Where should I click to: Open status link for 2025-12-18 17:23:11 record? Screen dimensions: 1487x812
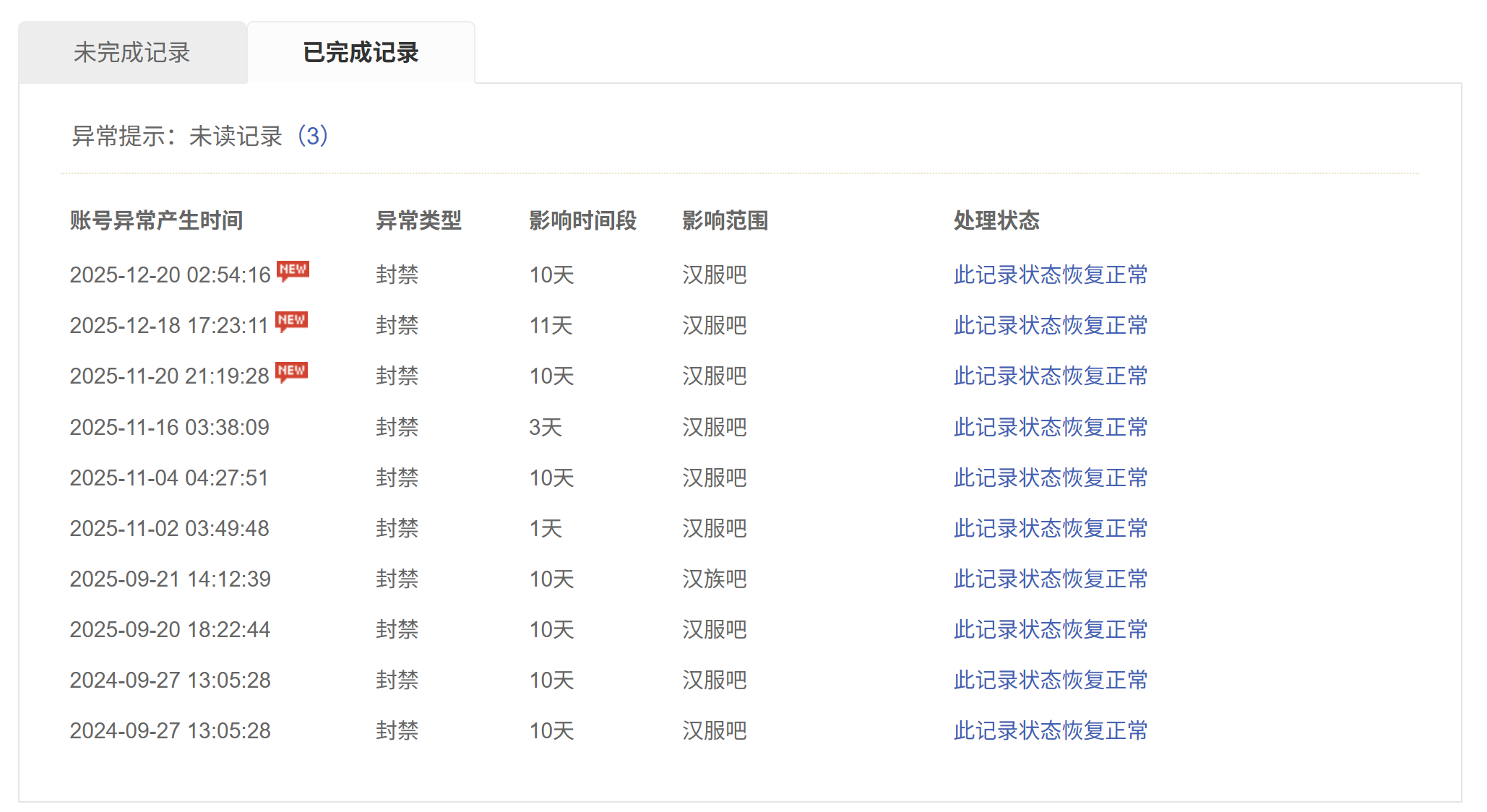pos(1050,325)
